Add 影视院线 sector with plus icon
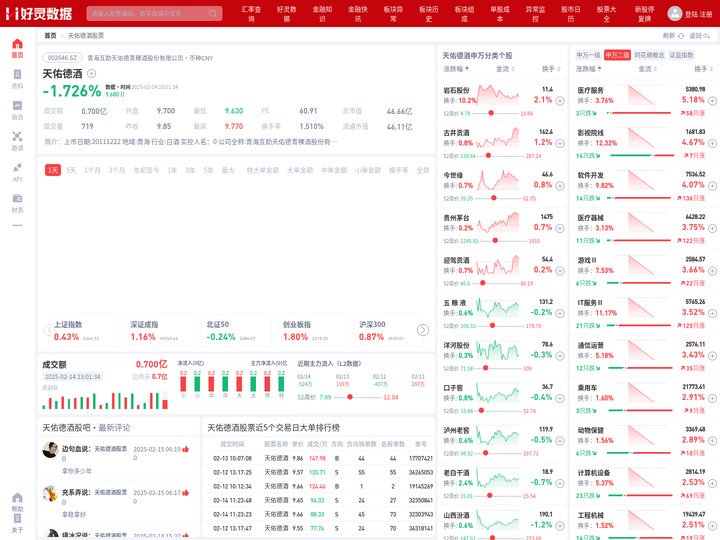The height and width of the screenshot is (540, 720). point(712,143)
